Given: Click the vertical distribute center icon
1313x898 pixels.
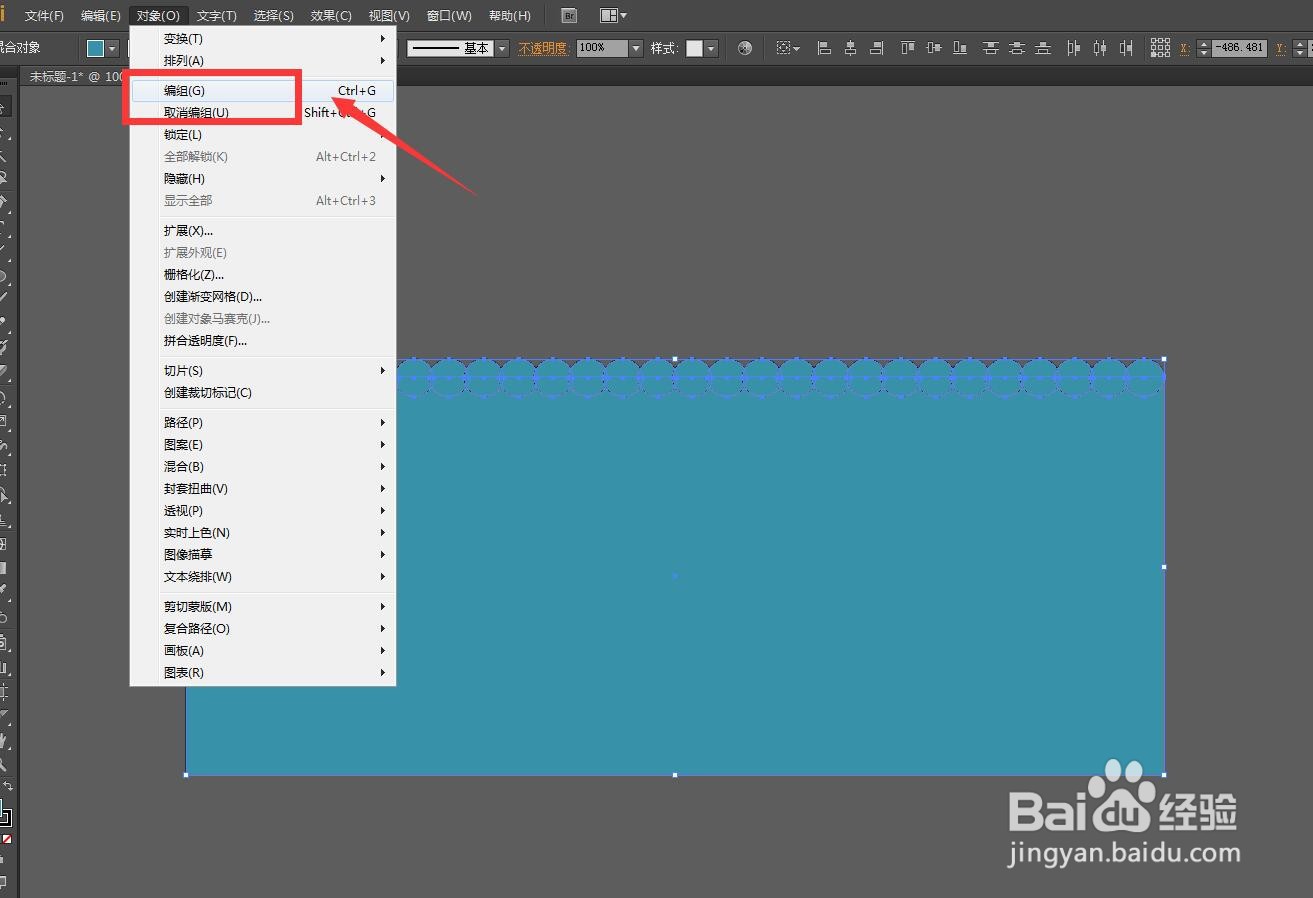Looking at the screenshot, I should point(1017,48).
